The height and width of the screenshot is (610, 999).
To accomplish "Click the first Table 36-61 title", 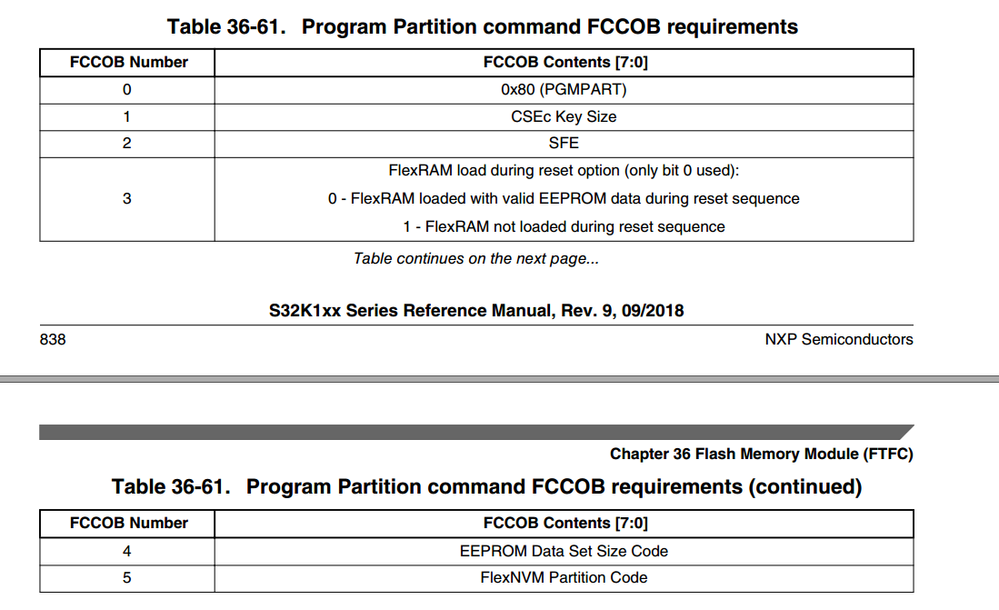I will (482, 26).
